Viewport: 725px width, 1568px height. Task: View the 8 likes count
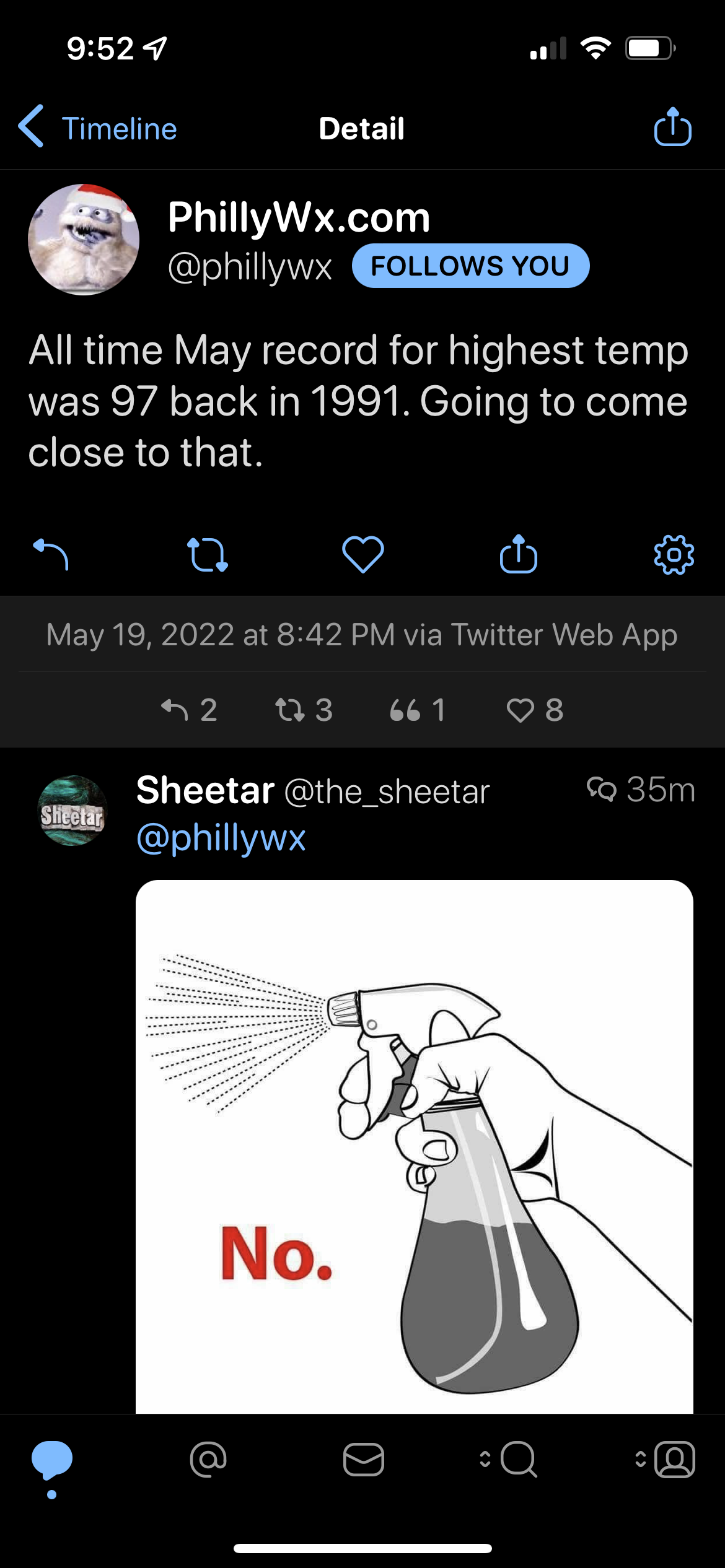[x=535, y=710]
